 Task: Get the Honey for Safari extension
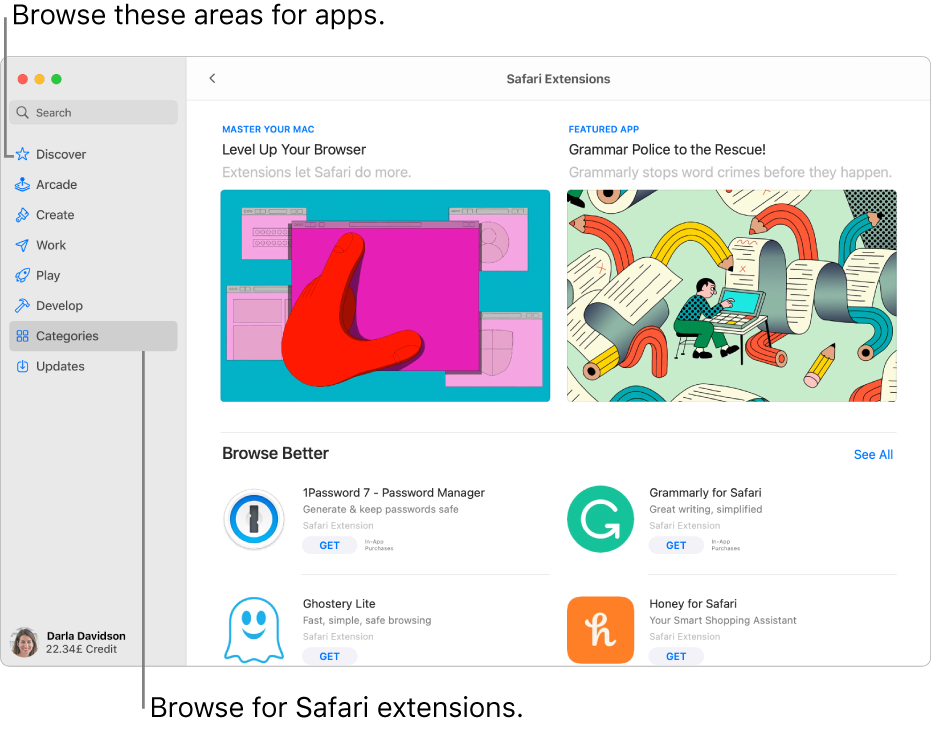pos(676,656)
